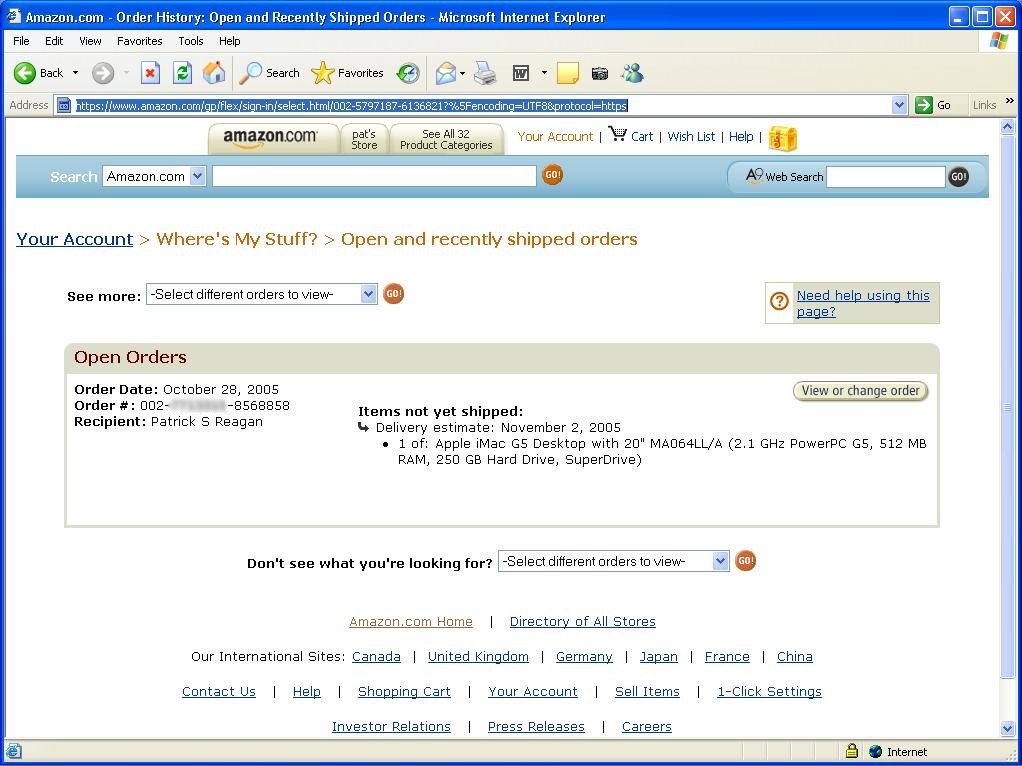The height and width of the screenshot is (766, 1022).
Task: Expand the Links toolbar chevron
Action: pyautogui.click(x=1010, y=101)
